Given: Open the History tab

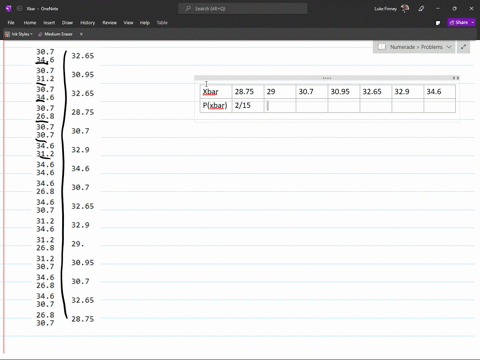Looking at the screenshot, I should click(x=87, y=23).
